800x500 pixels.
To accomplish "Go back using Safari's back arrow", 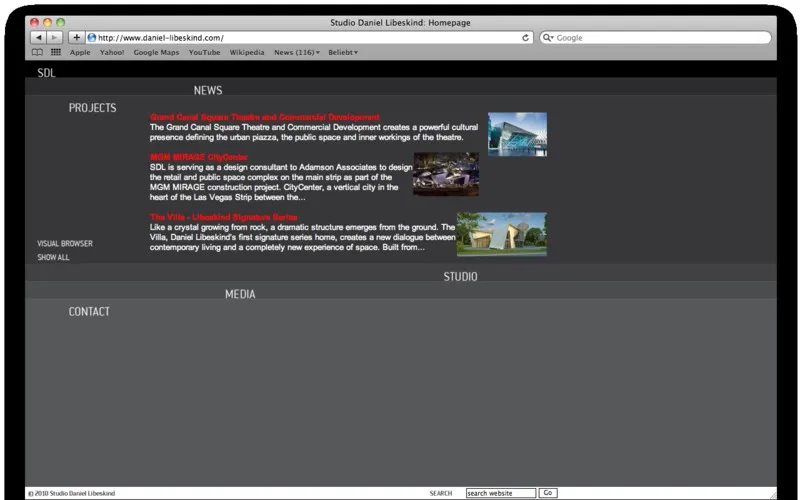I will tap(38, 37).
